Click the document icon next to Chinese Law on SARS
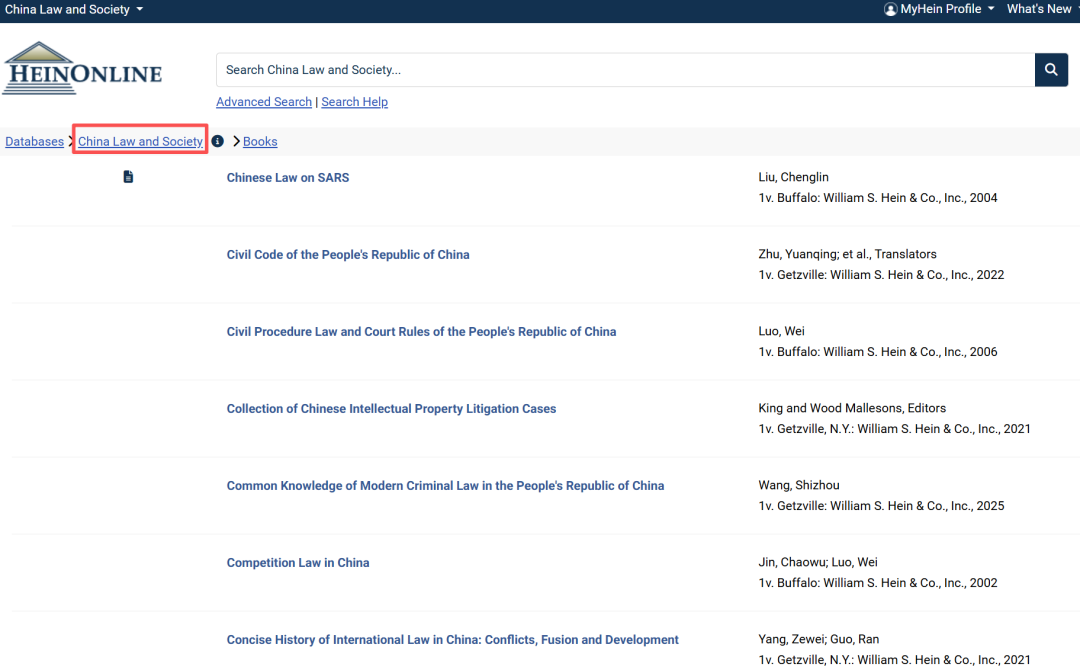This screenshot has height=670, width=1080. 128,177
